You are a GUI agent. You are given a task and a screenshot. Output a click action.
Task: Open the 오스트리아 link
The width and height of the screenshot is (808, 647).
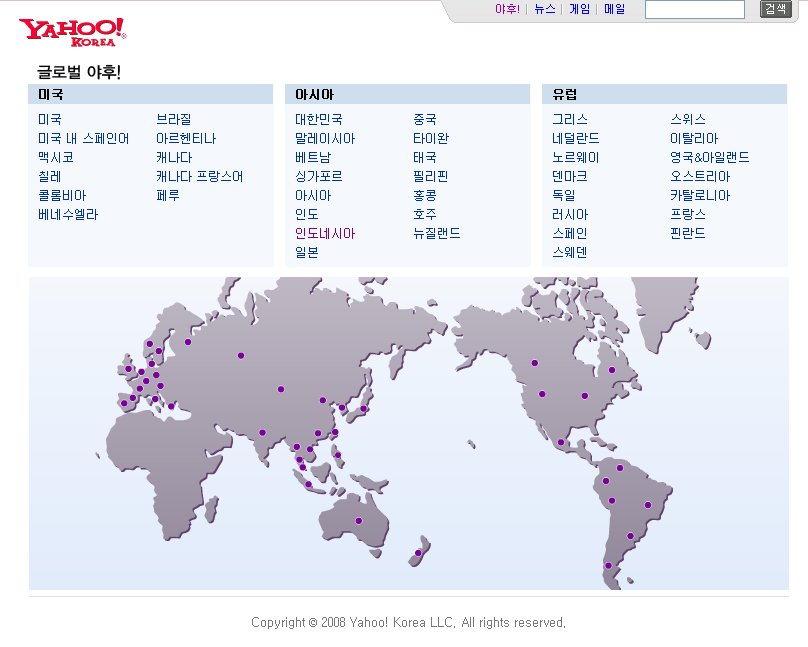coord(700,177)
